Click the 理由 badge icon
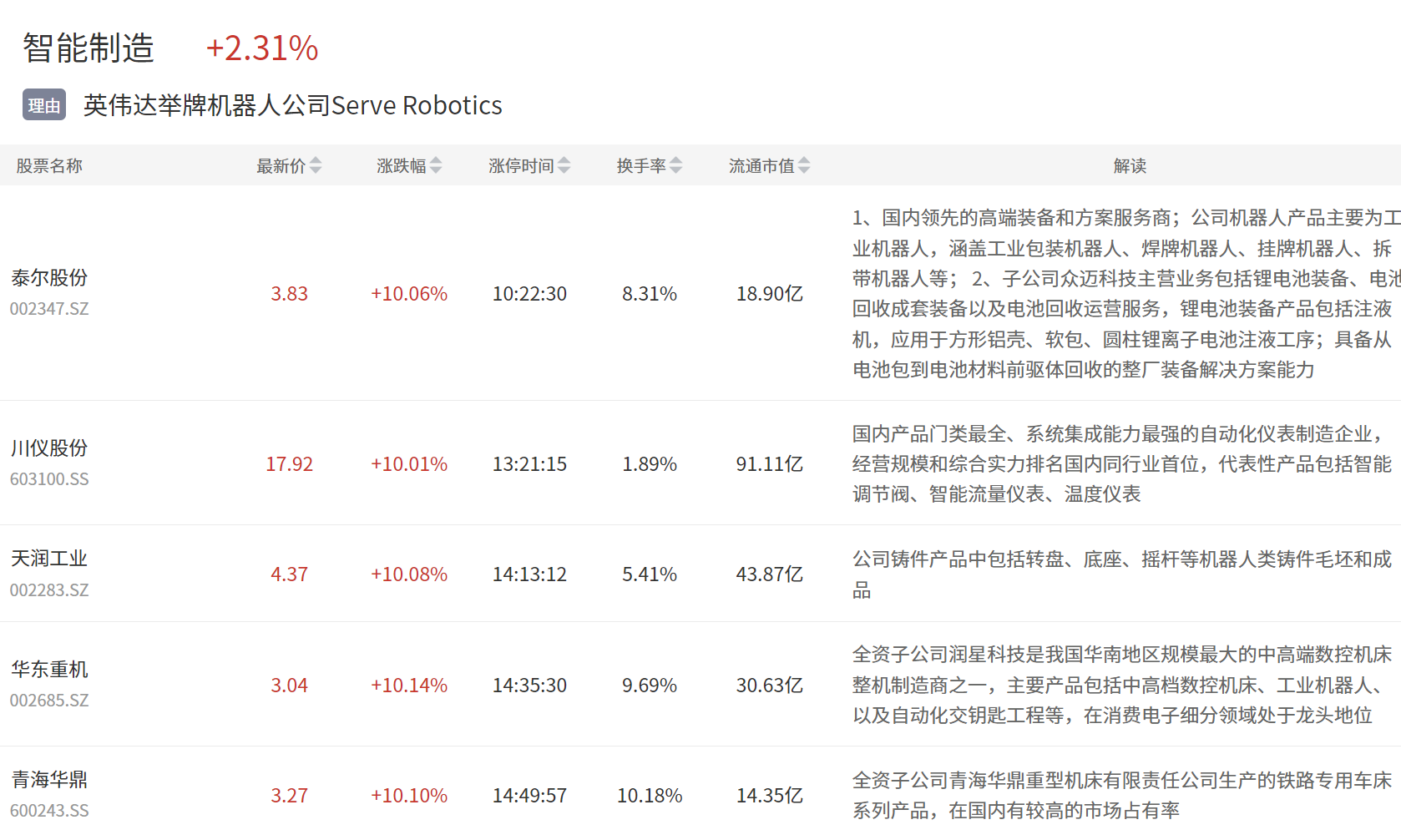1401x840 pixels. 44,106
